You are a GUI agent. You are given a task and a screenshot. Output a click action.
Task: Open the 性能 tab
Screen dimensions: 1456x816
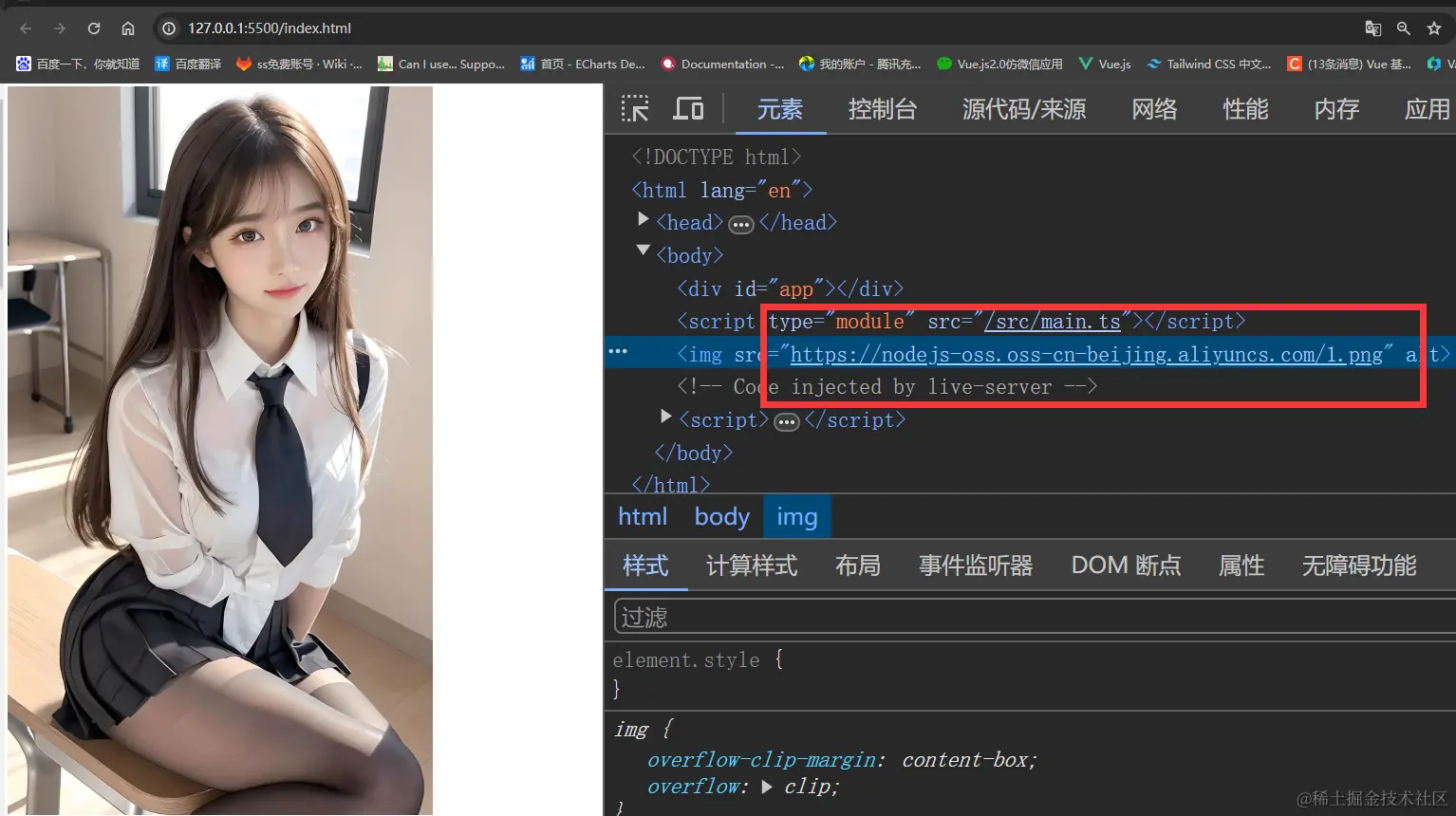(x=1245, y=110)
